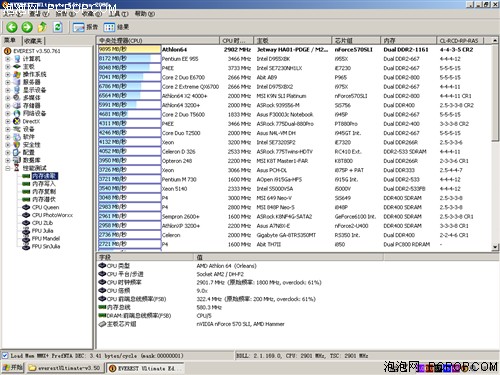Expand the 服务器 server node
This screenshot has height=375, width=500.
(x=8, y=82)
